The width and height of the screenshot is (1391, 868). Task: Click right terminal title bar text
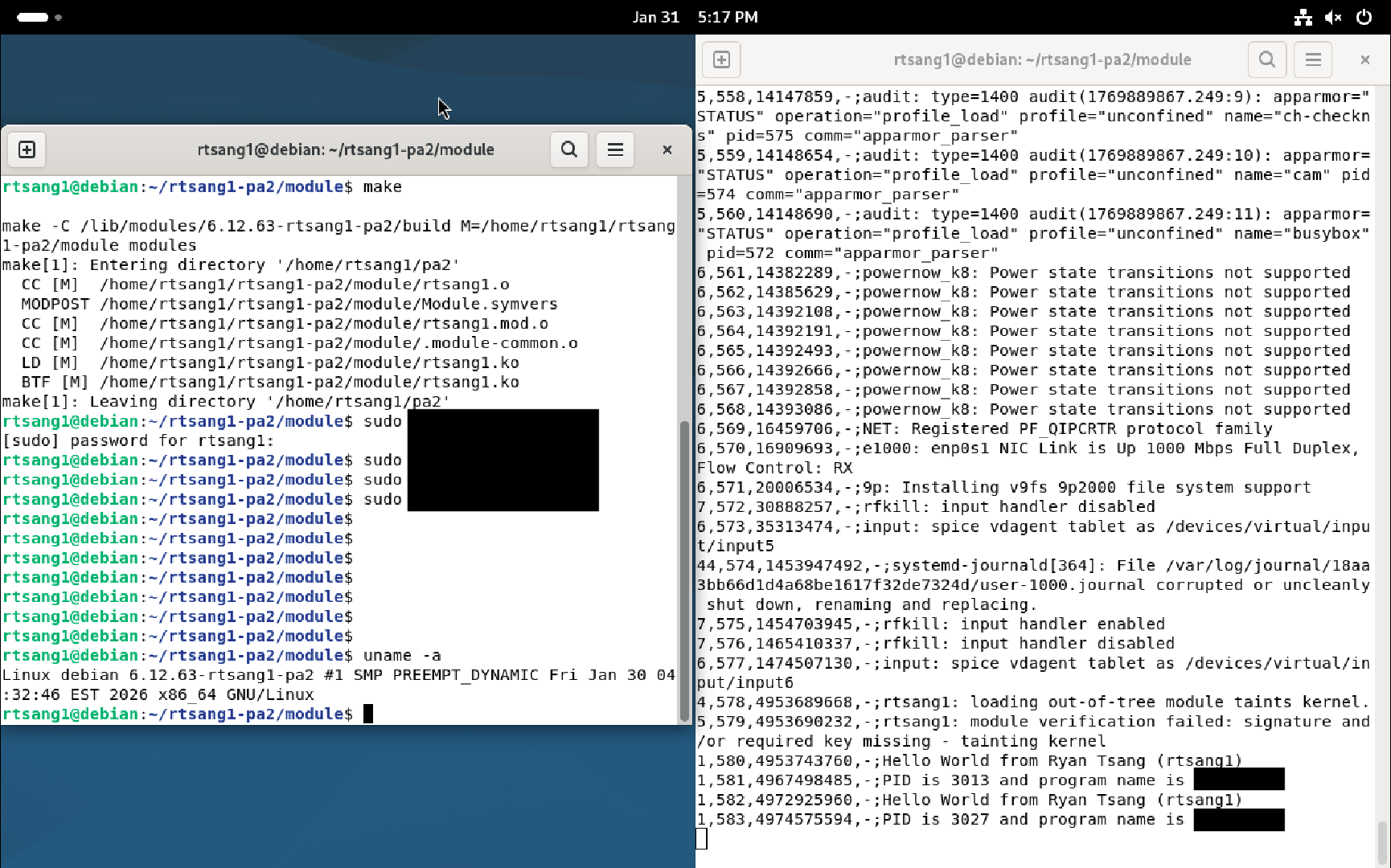click(x=1042, y=59)
